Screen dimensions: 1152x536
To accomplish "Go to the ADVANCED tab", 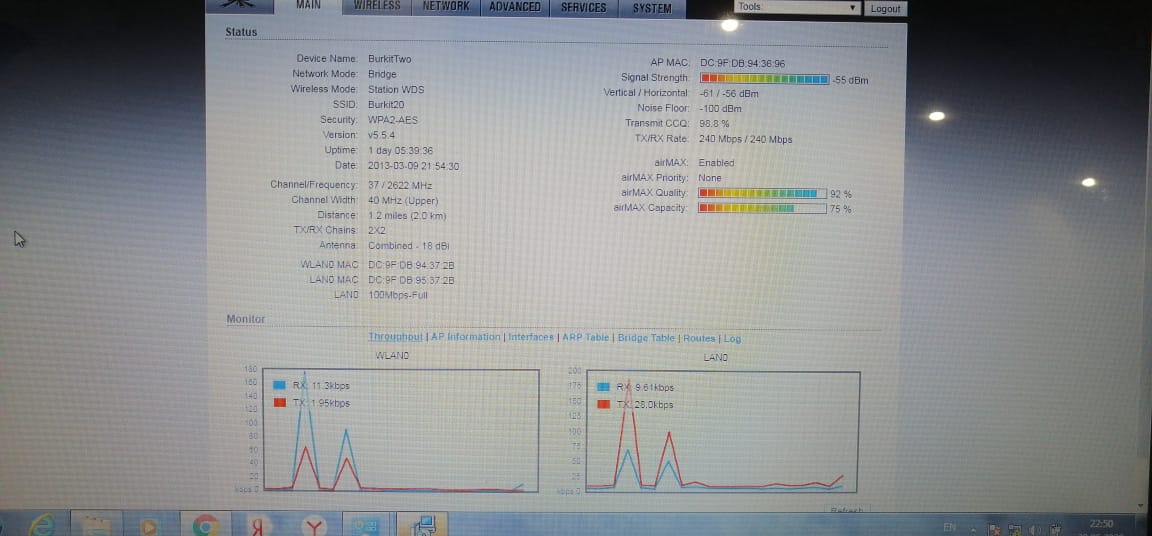I will pyautogui.click(x=514, y=7).
